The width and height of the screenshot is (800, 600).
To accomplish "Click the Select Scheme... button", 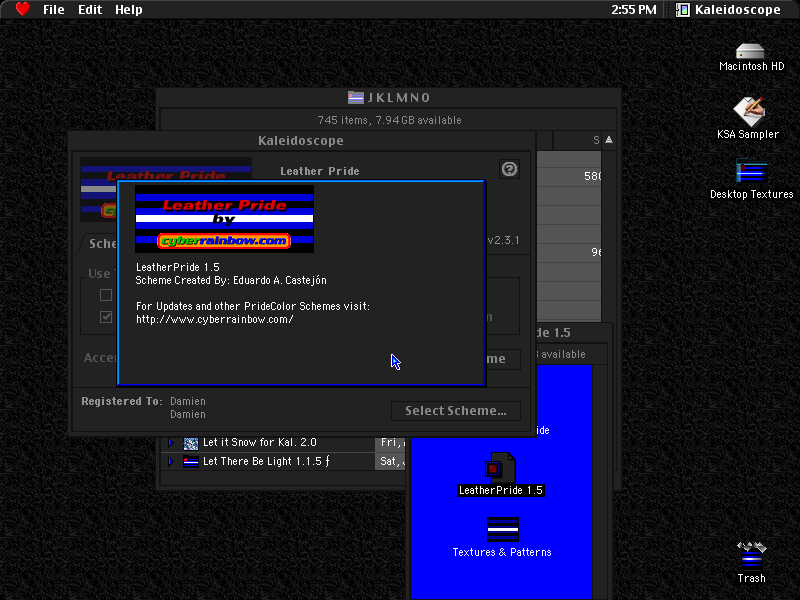I will click(456, 411).
